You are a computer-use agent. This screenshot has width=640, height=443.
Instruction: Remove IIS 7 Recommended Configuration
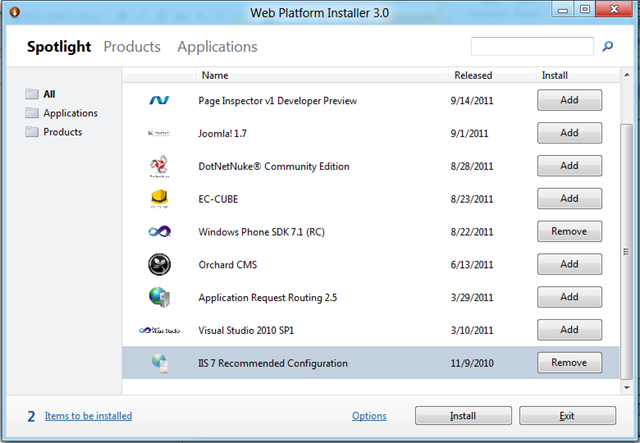tap(569, 363)
